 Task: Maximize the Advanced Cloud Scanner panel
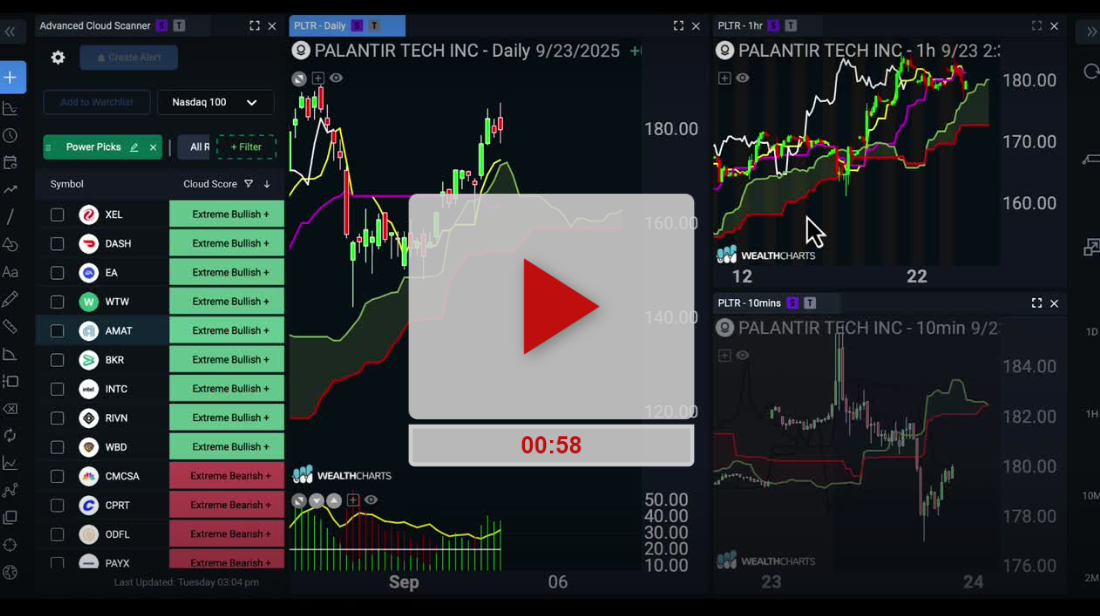tap(254, 26)
